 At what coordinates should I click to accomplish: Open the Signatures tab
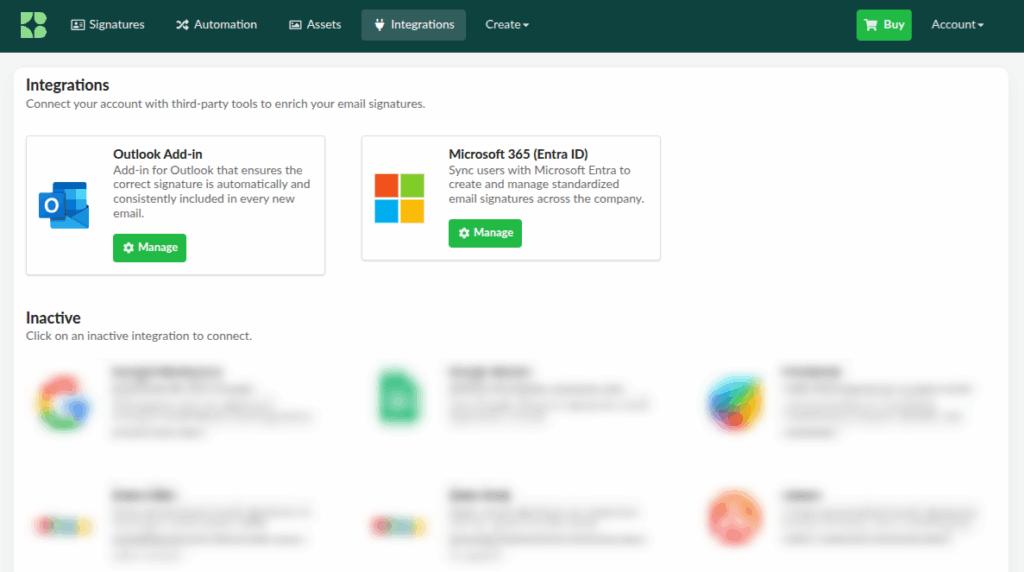pyautogui.click(x=108, y=25)
